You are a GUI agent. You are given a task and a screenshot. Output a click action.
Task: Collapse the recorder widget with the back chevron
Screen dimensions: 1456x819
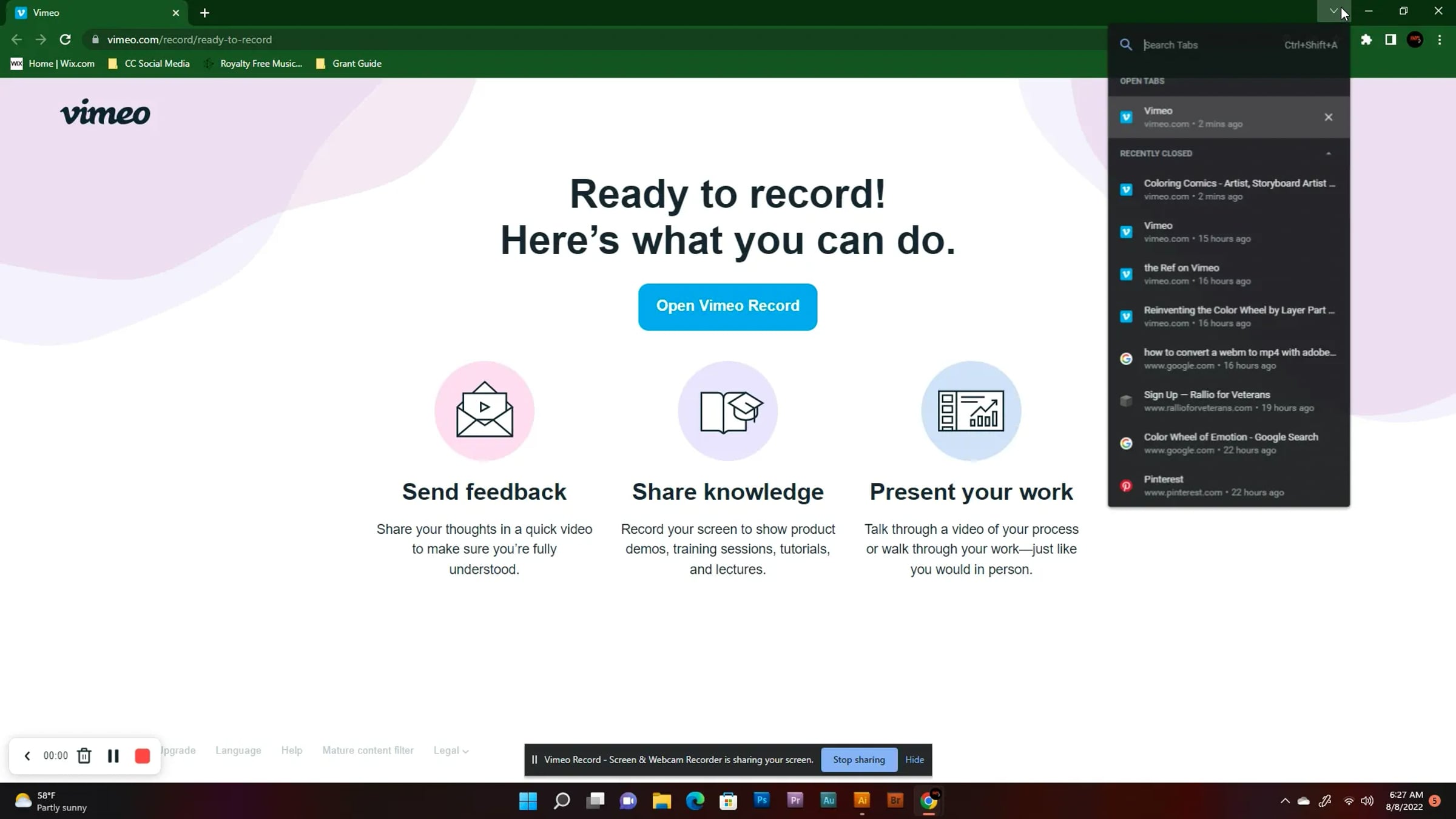pos(27,755)
